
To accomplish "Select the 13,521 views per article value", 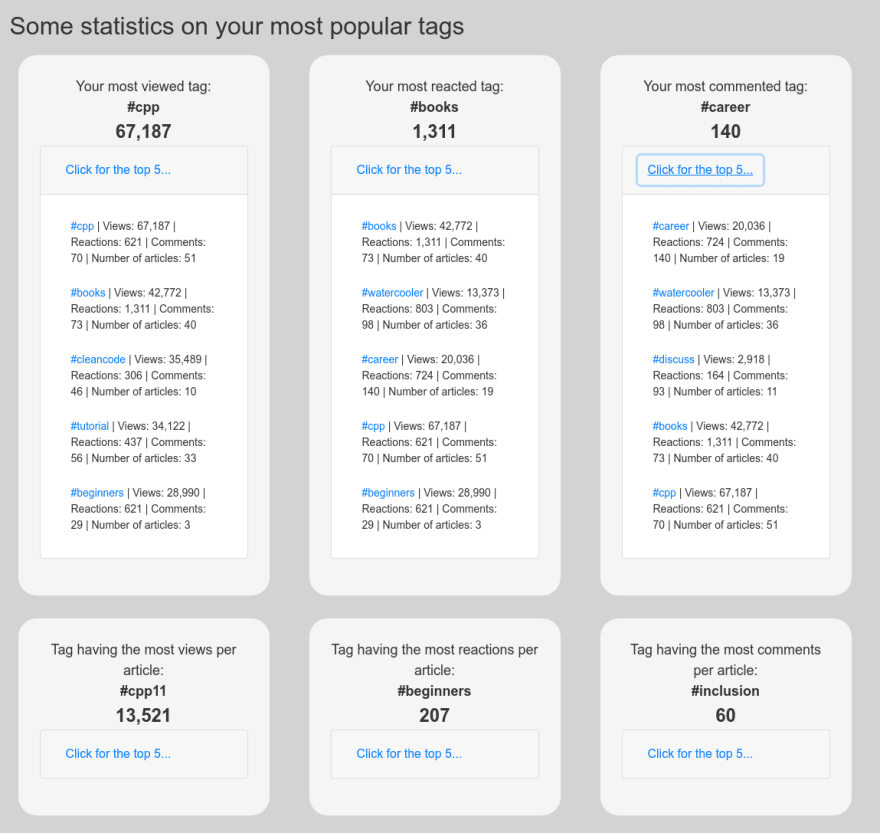I will coord(143,715).
